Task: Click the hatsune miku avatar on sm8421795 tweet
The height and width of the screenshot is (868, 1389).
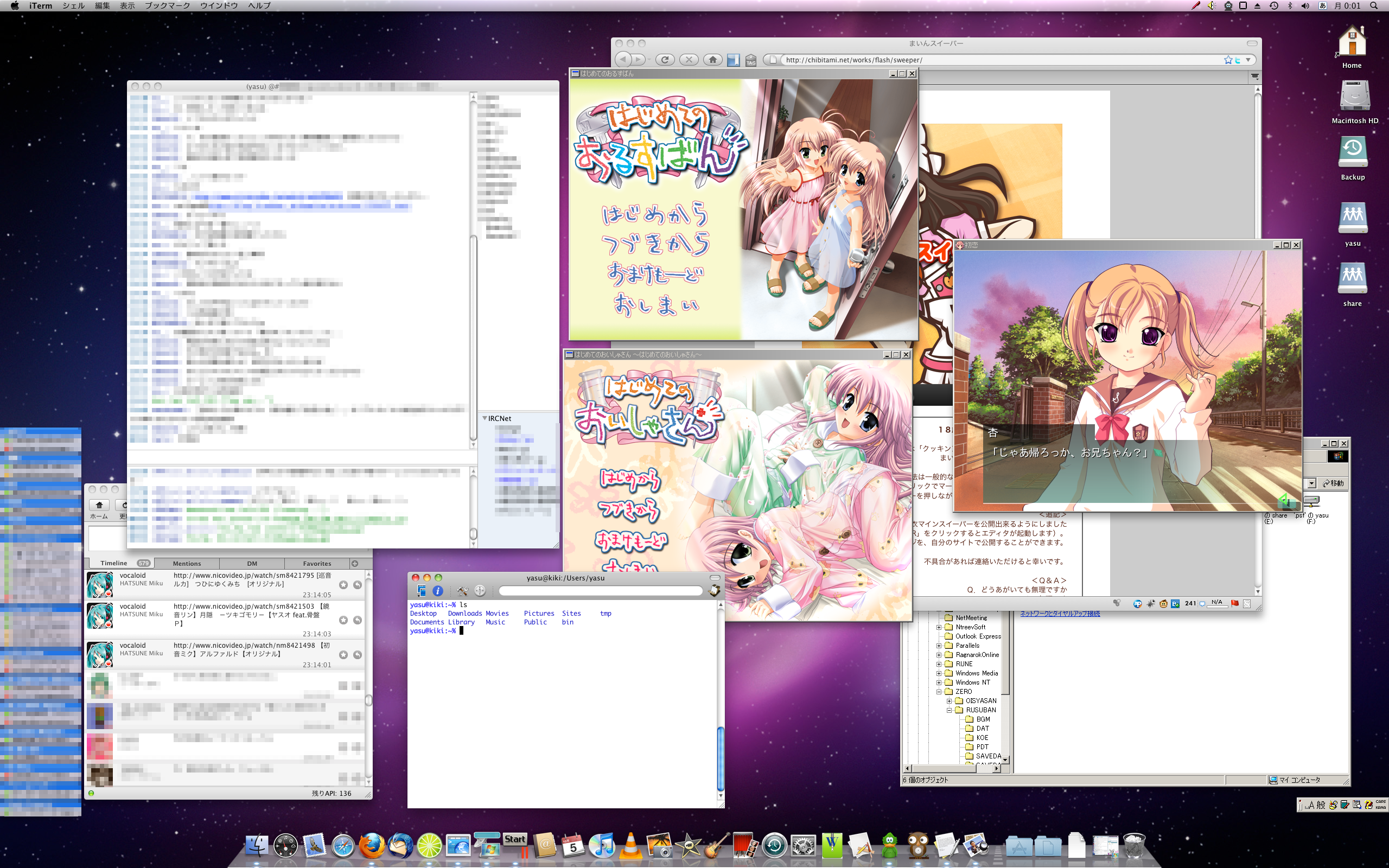Action: [99, 585]
